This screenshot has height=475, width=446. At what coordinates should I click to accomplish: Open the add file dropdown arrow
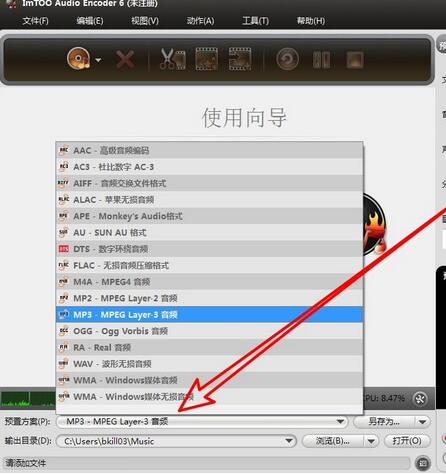(98, 60)
